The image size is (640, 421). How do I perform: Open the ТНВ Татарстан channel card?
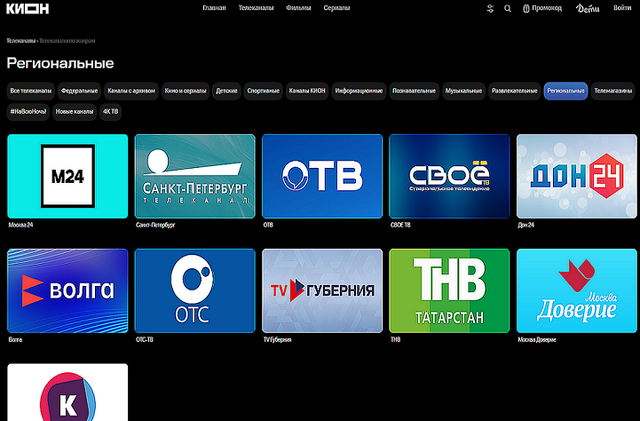(x=449, y=291)
